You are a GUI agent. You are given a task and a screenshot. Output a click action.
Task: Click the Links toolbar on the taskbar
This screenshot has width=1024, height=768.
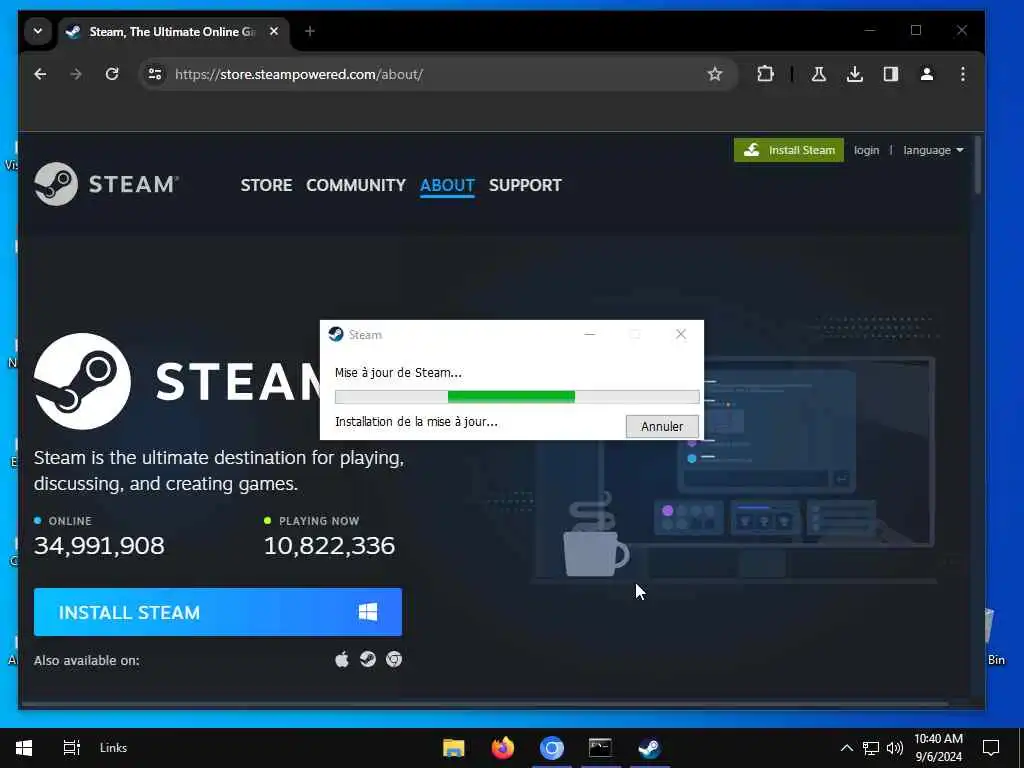point(113,748)
